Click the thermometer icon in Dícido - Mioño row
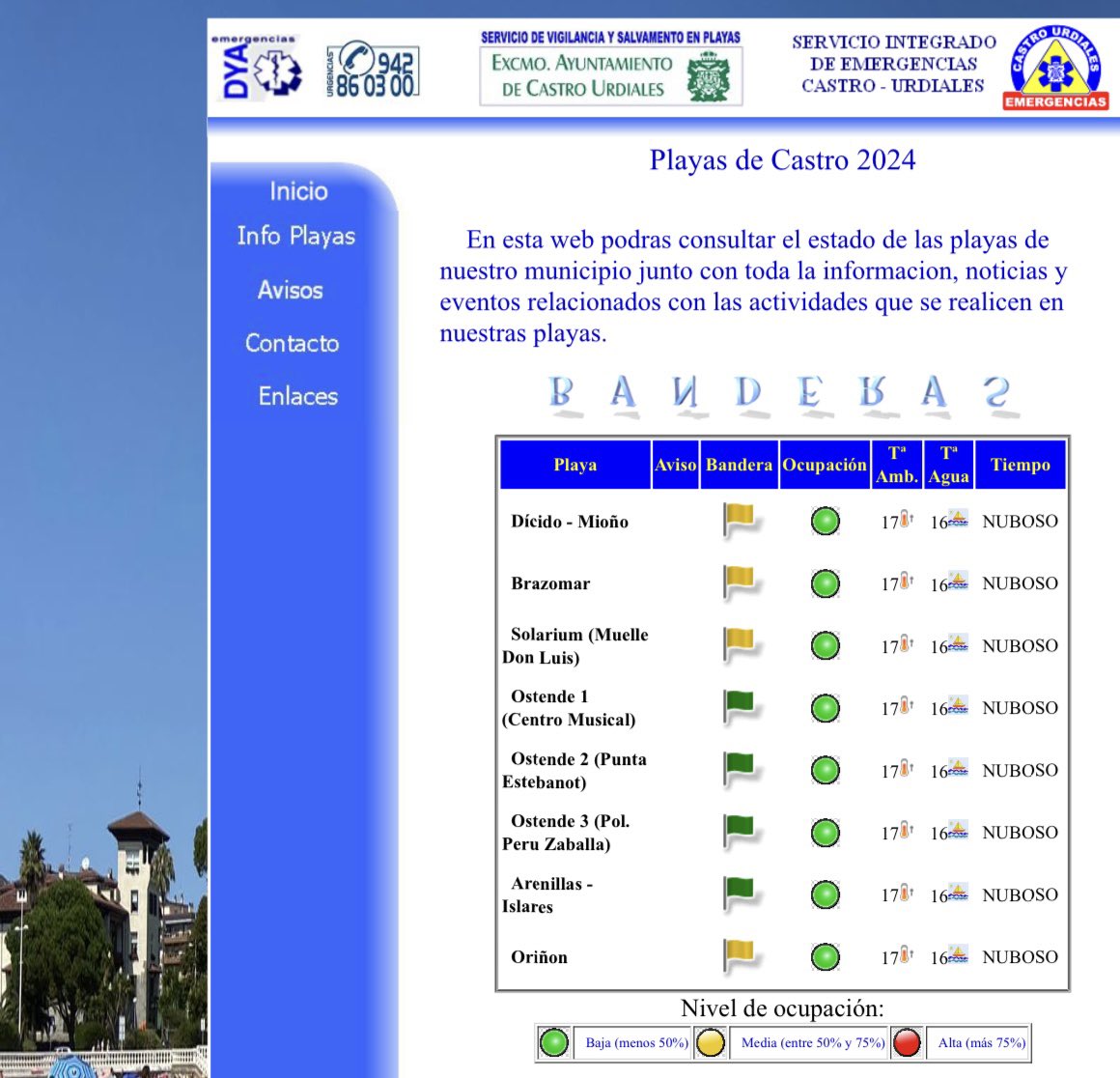The height and width of the screenshot is (1078, 1120). [907, 519]
